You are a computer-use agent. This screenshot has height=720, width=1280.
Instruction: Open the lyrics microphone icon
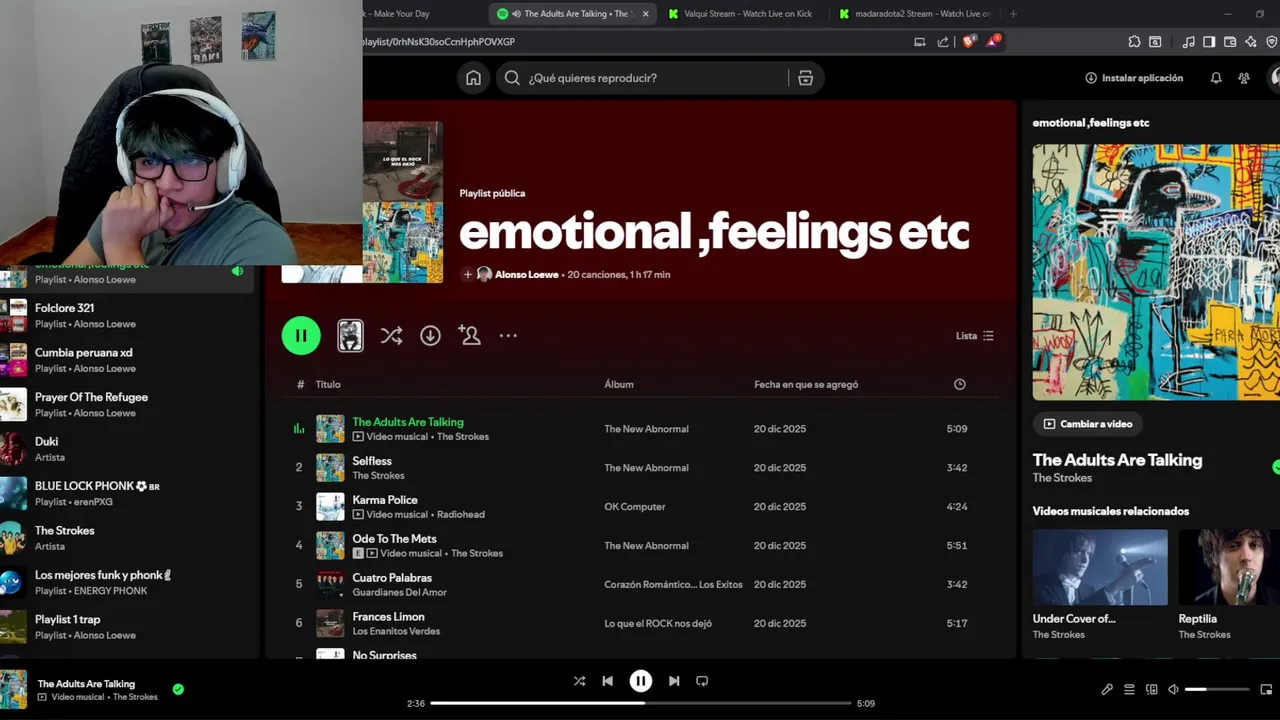pos(1107,689)
